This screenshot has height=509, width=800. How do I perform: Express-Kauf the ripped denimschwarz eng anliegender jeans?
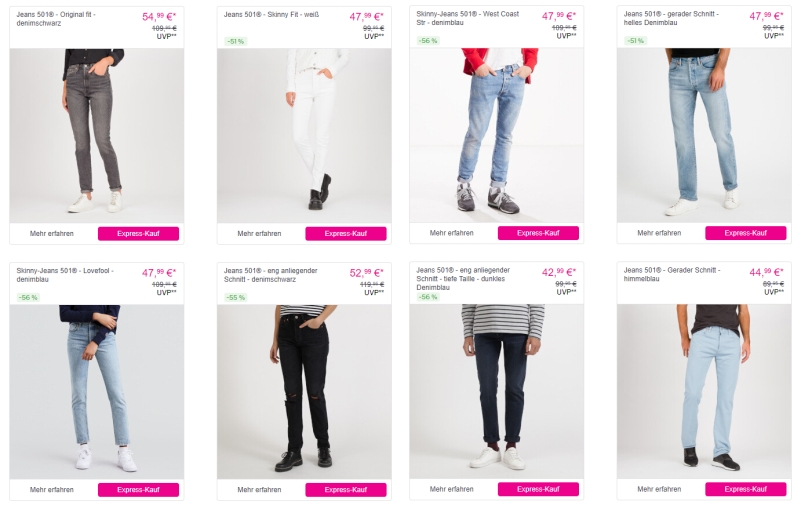pyautogui.click(x=345, y=490)
